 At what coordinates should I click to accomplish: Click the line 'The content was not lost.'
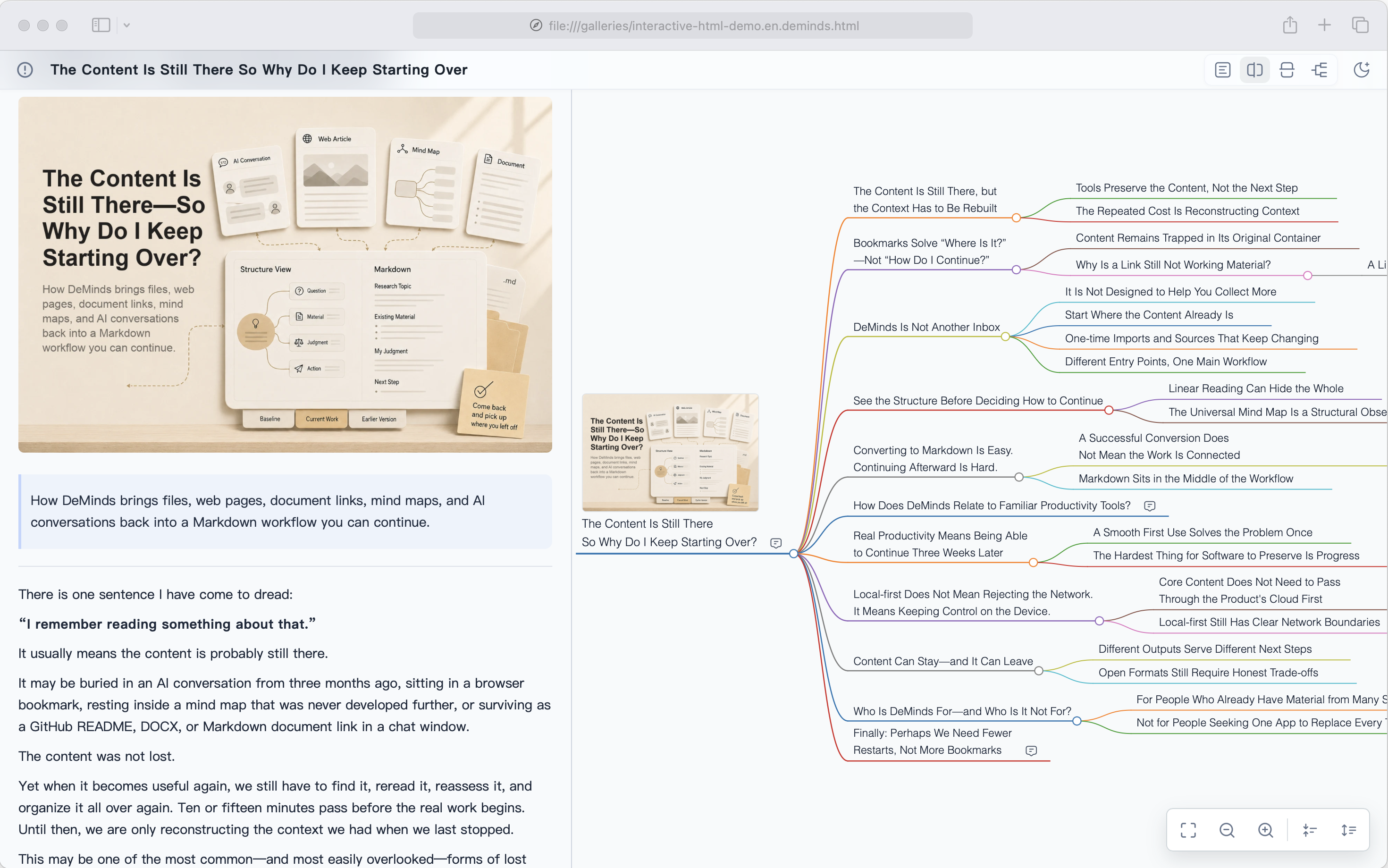96,756
